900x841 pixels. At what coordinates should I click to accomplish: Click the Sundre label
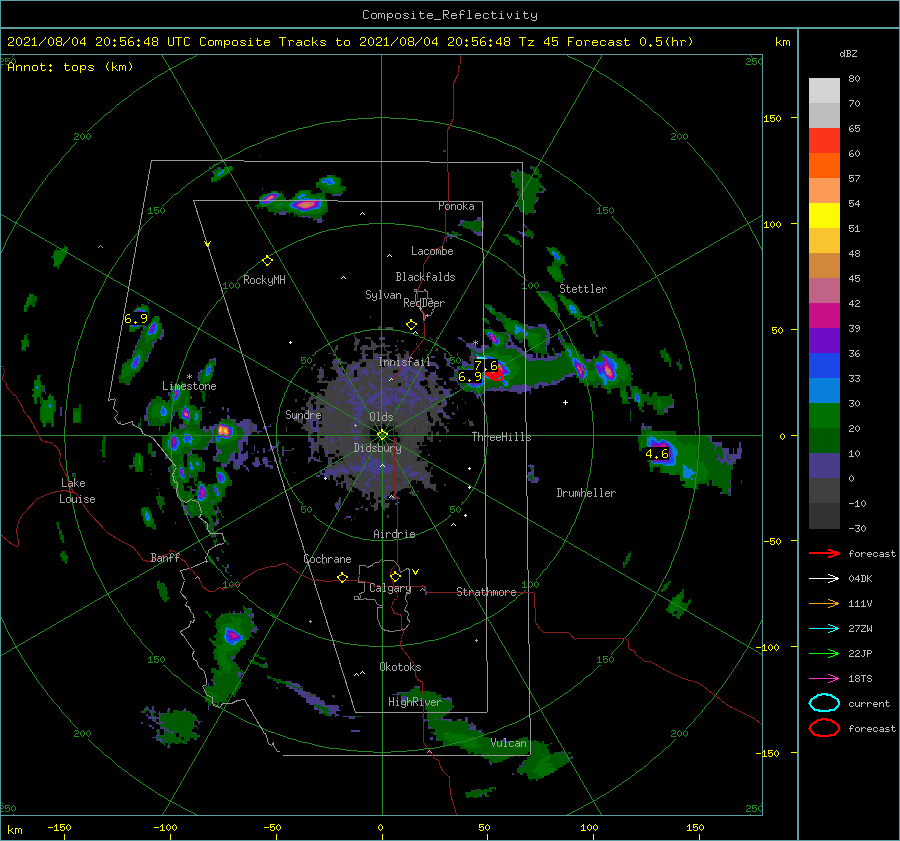tap(303, 414)
